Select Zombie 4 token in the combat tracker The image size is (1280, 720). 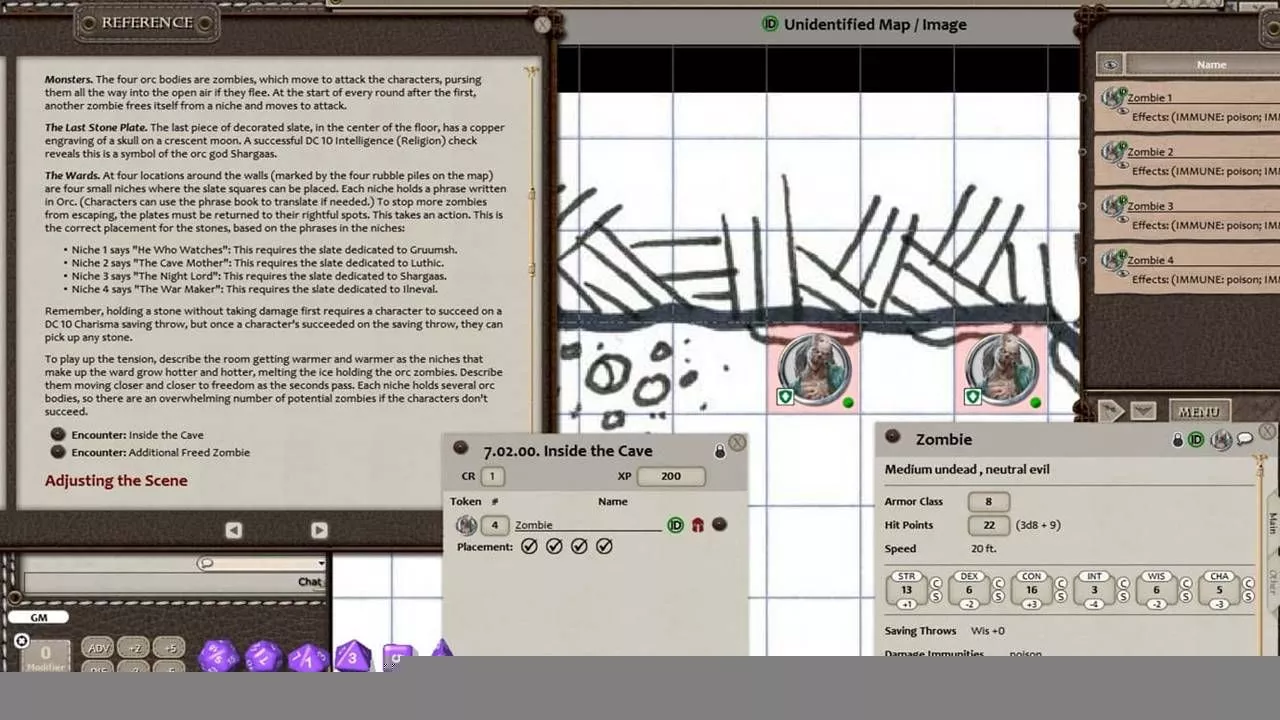pos(1111,259)
